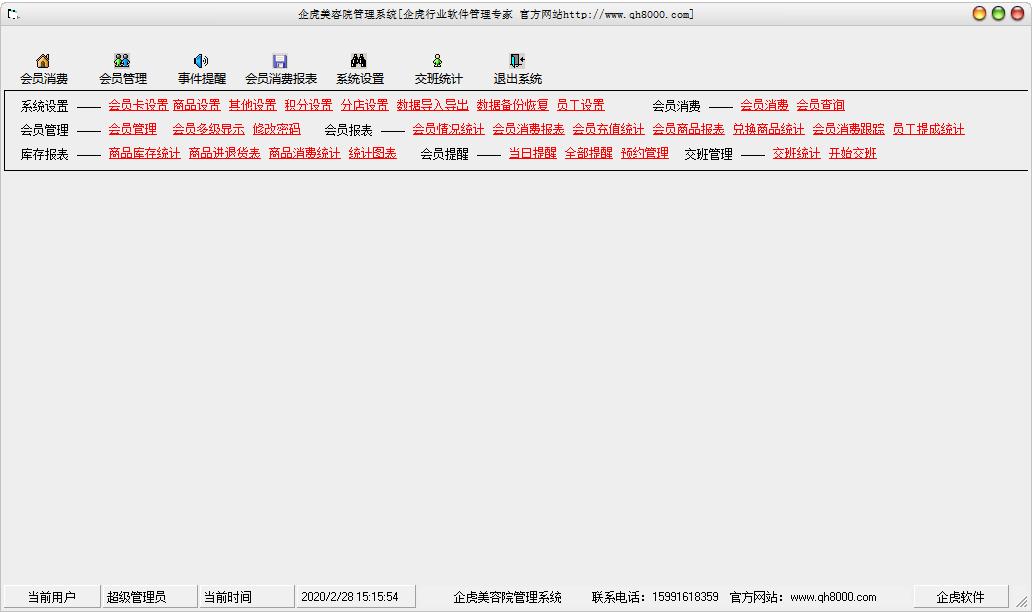Open the 会员情况统计 link
Screen dimensions: 1032x612
point(448,129)
